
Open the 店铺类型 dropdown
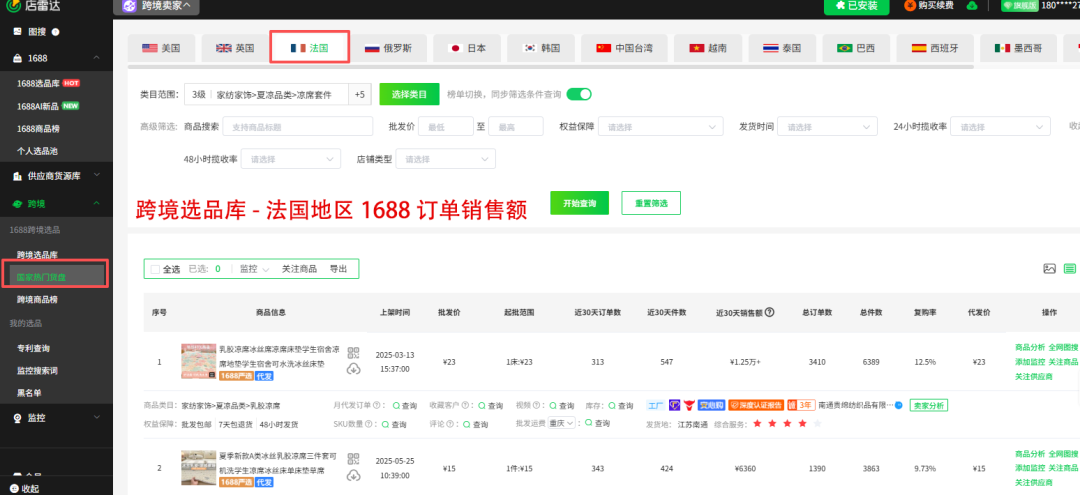coord(446,159)
